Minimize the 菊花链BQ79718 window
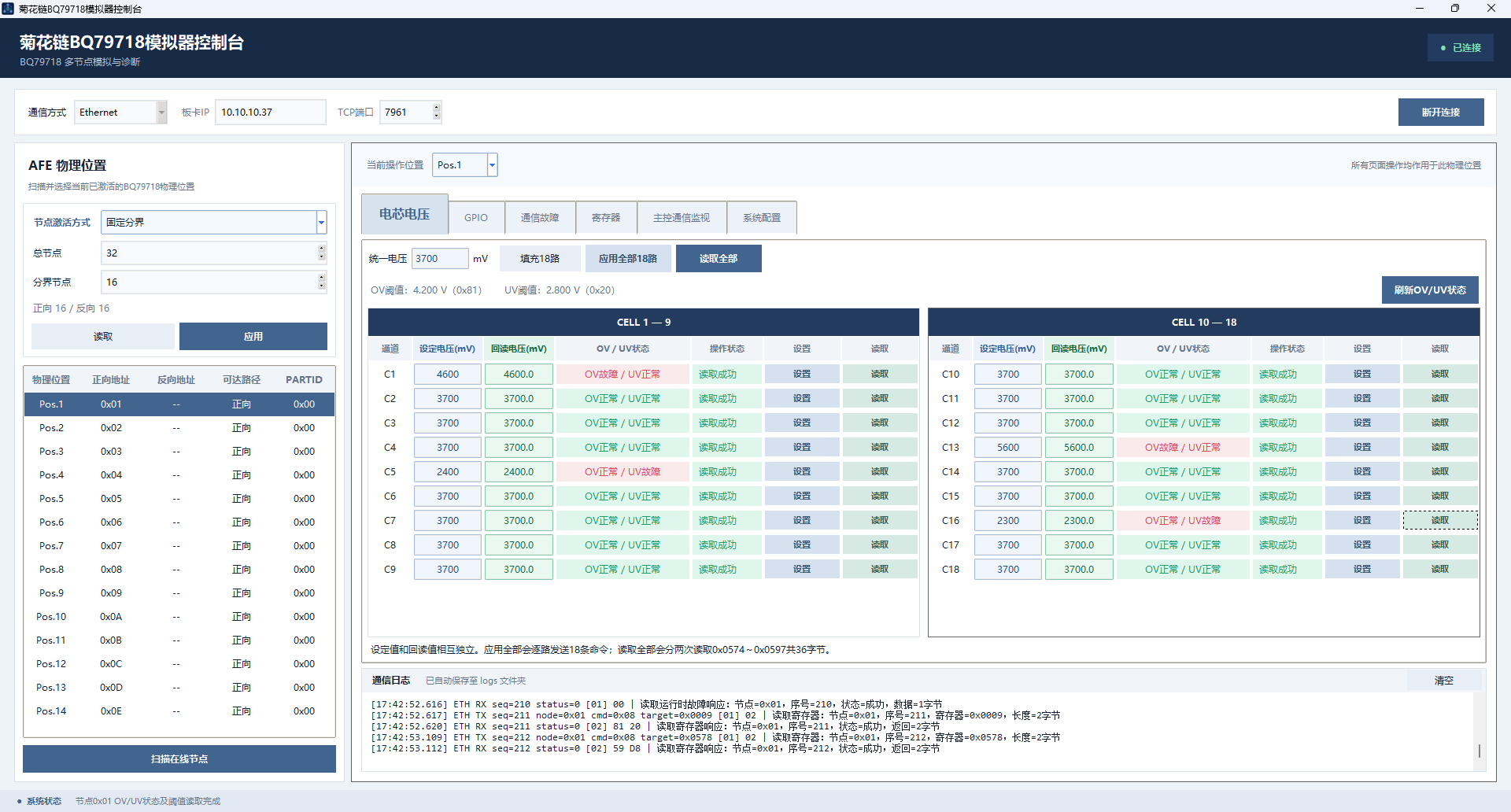 (1420, 9)
